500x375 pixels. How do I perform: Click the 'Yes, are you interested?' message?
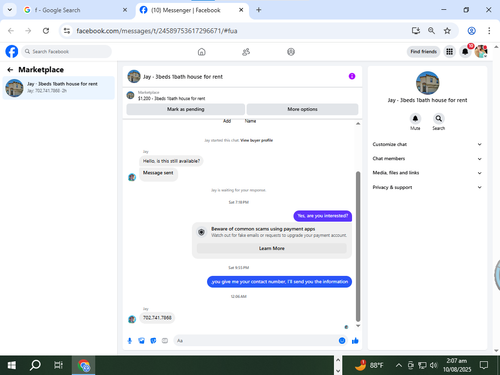click(x=322, y=216)
